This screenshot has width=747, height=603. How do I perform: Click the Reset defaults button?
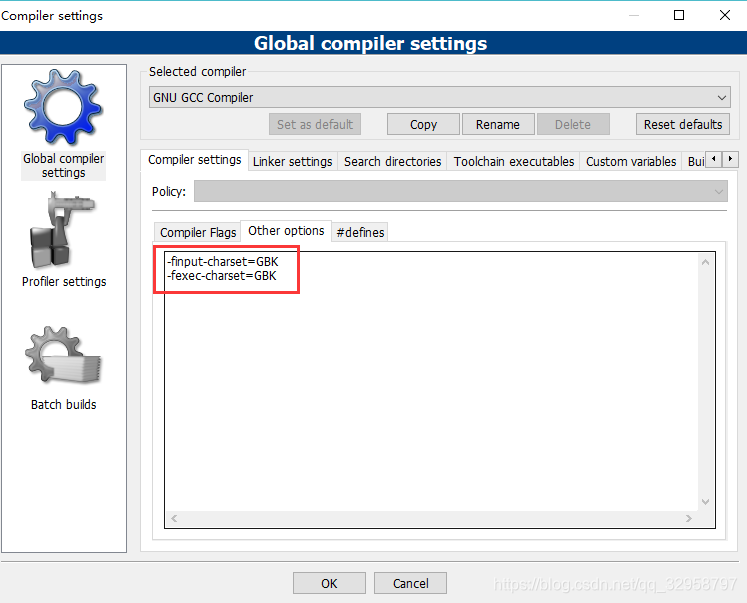click(x=683, y=124)
